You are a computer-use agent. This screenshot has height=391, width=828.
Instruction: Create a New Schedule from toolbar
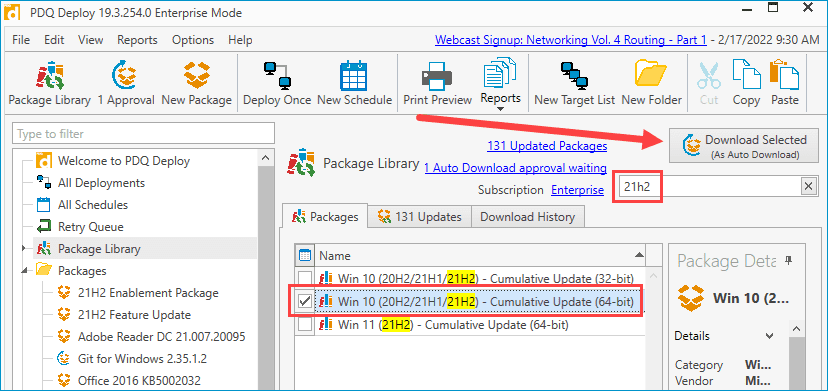[354, 83]
